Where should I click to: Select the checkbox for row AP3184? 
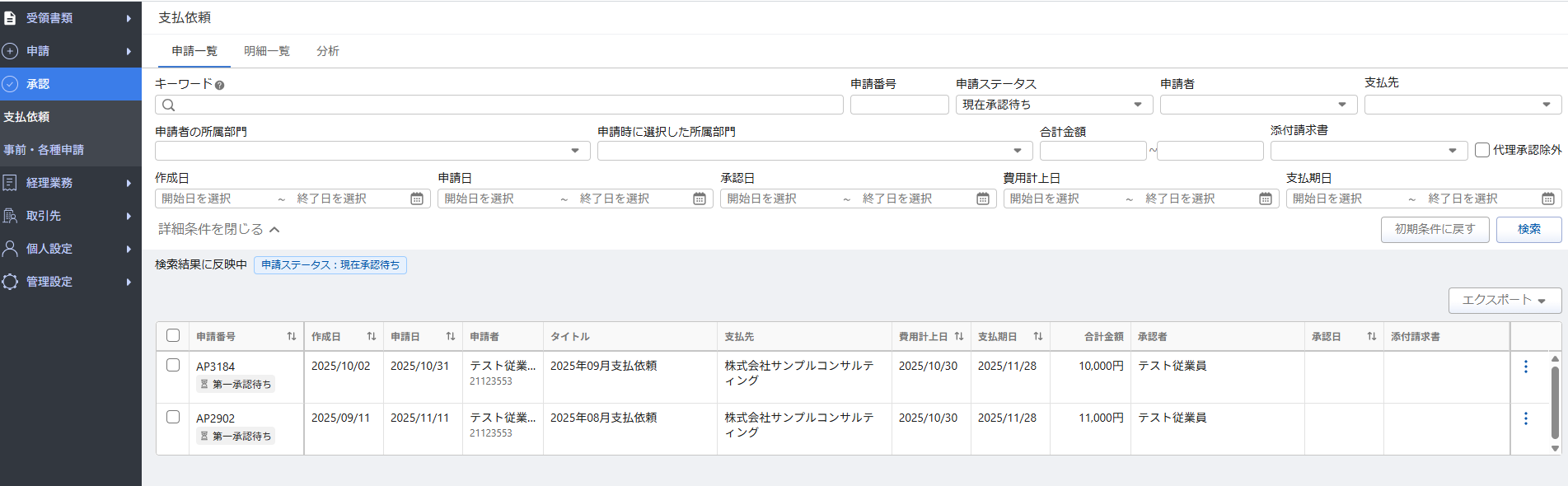pos(173,365)
